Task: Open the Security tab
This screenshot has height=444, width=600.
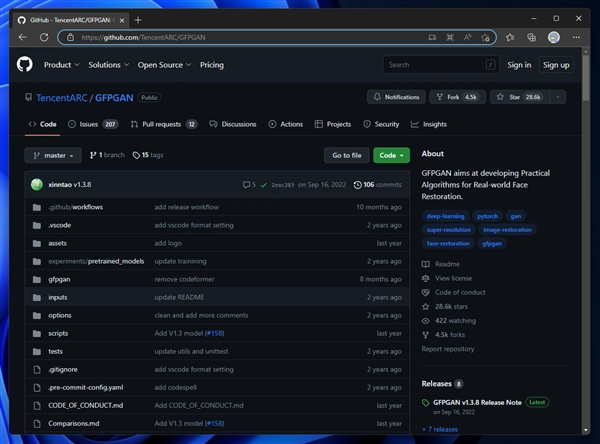Action: [x=381, y=124]
